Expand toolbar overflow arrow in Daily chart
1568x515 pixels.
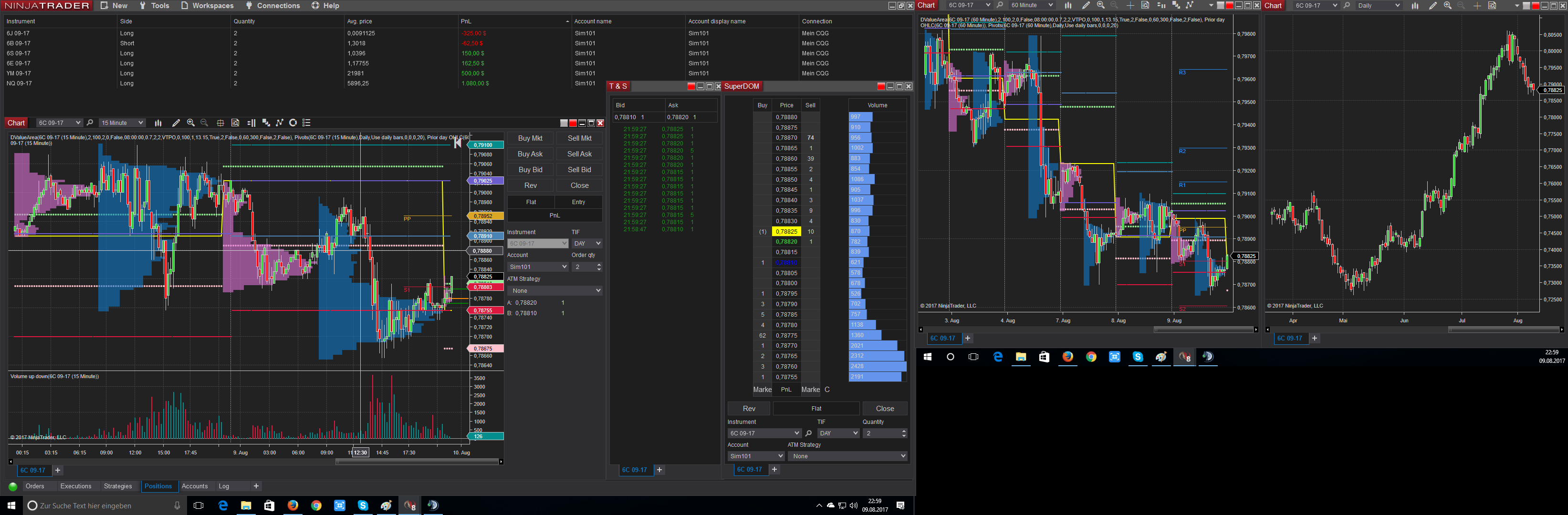(x=1517, y=5)
